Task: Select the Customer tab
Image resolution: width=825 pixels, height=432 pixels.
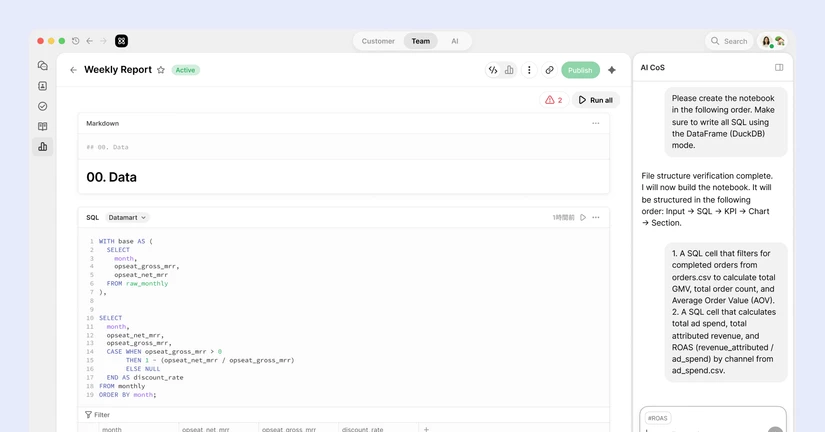Action: click(x=378, y=41)
